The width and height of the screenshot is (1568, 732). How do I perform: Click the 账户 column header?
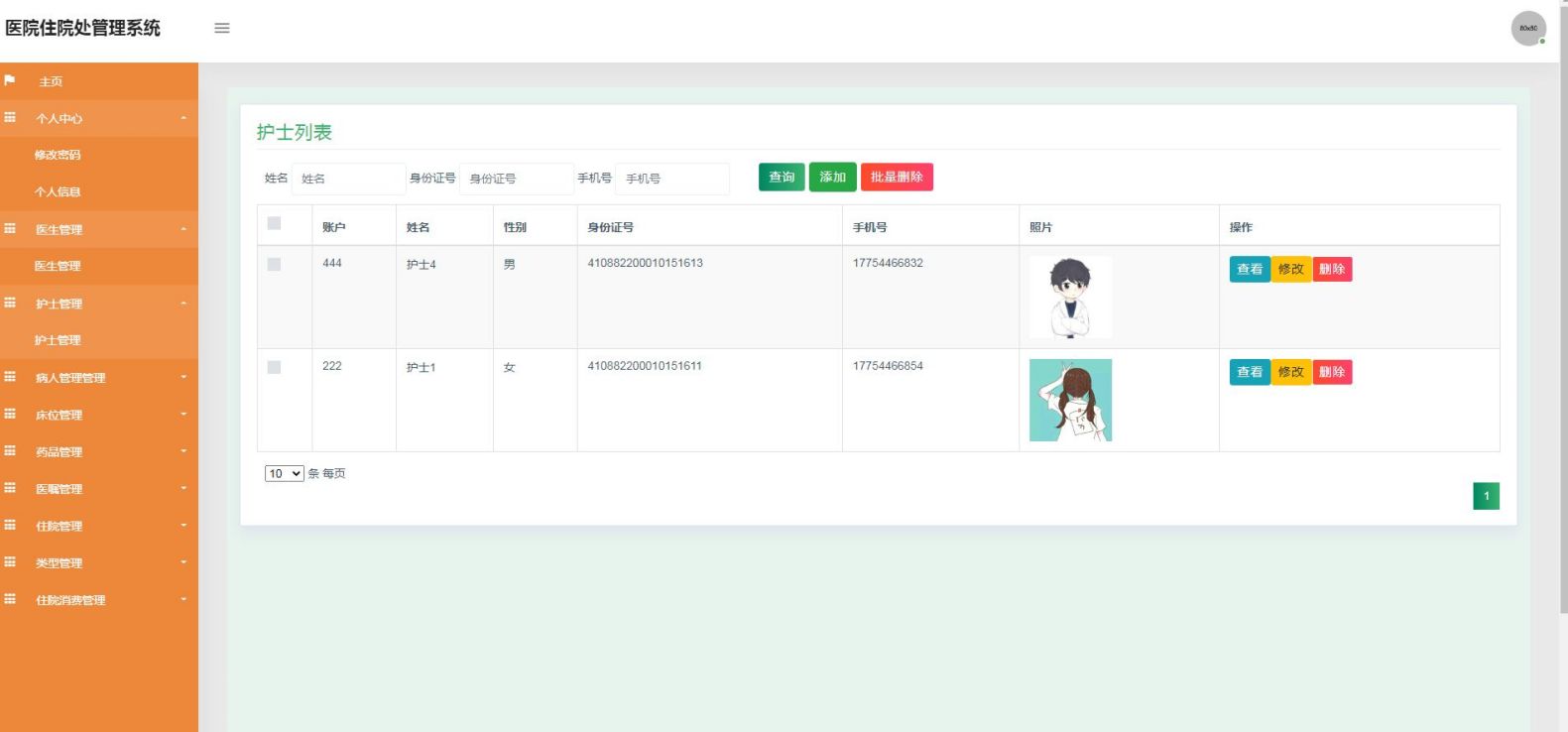tap(334, 227)
